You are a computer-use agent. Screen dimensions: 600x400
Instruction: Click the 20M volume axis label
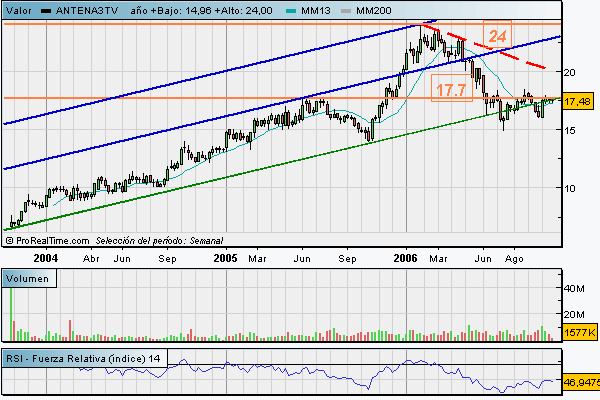pos(574,315)
